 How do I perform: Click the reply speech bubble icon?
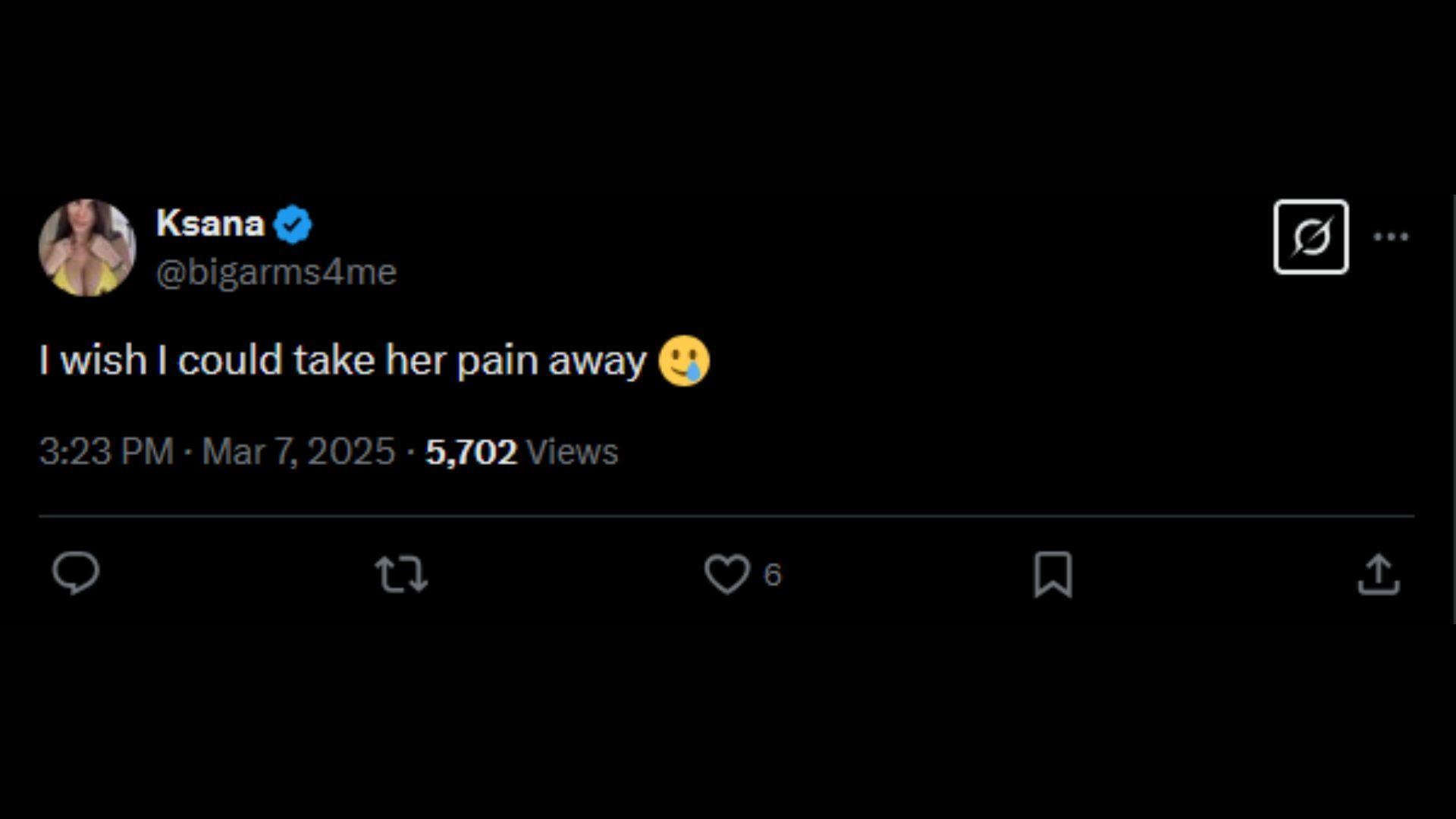click(76, 573)
